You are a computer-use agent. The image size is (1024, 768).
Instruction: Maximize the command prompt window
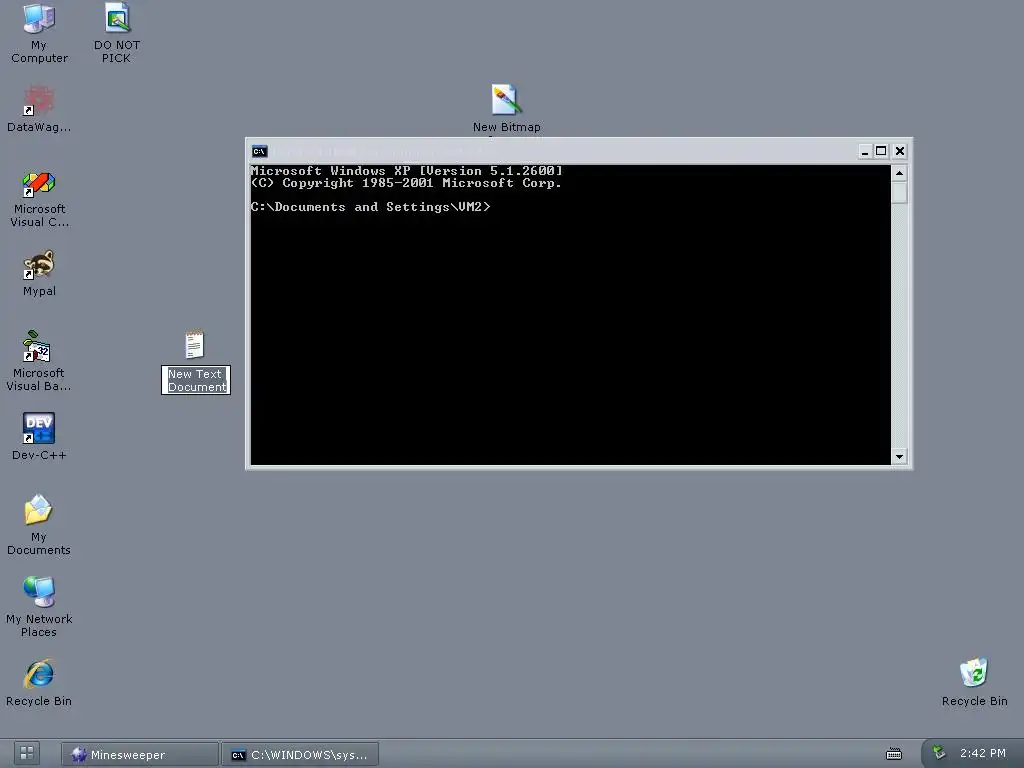coord(881,152)
